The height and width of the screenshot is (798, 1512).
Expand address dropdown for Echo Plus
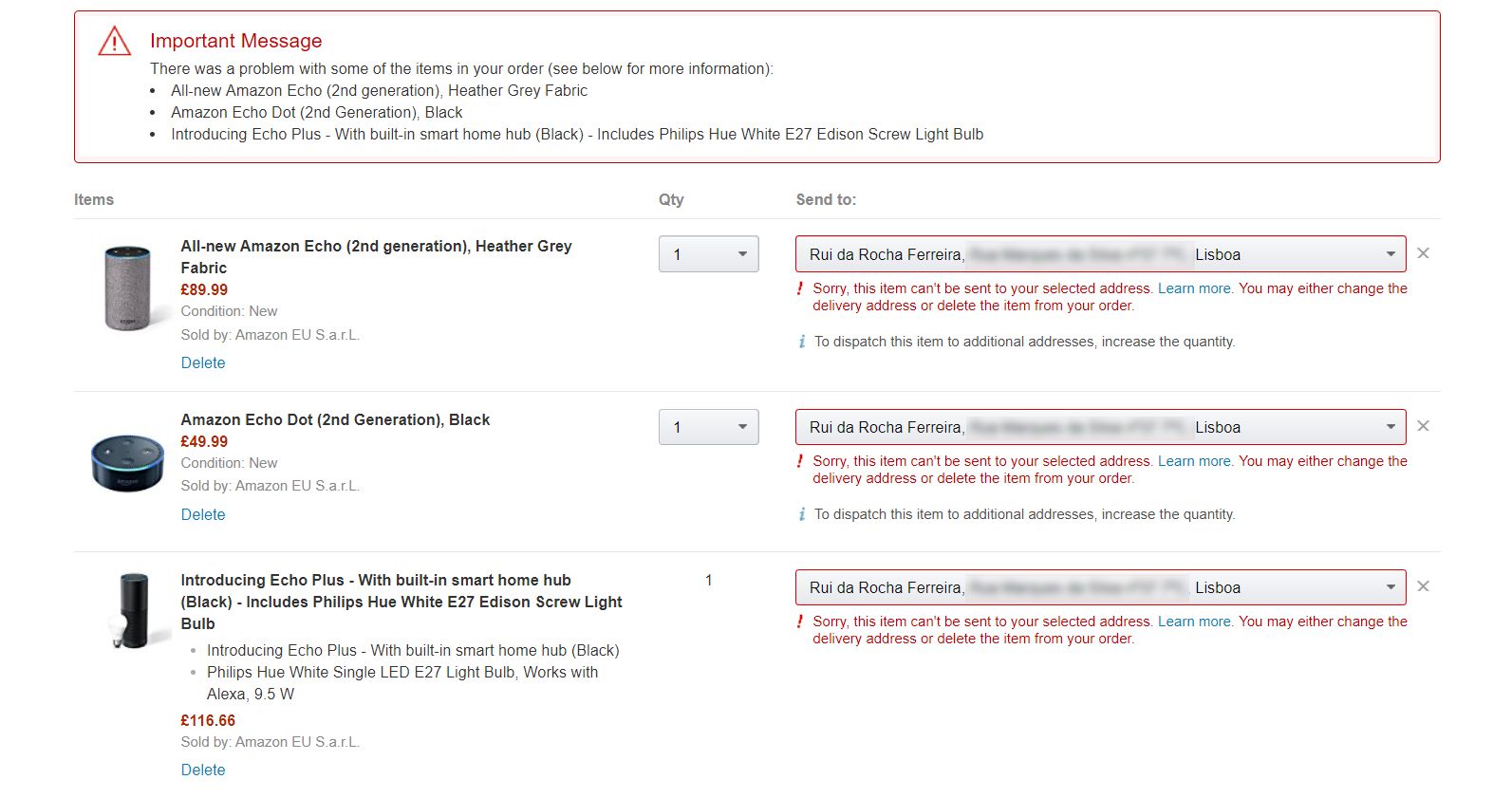coord(1100,587)
